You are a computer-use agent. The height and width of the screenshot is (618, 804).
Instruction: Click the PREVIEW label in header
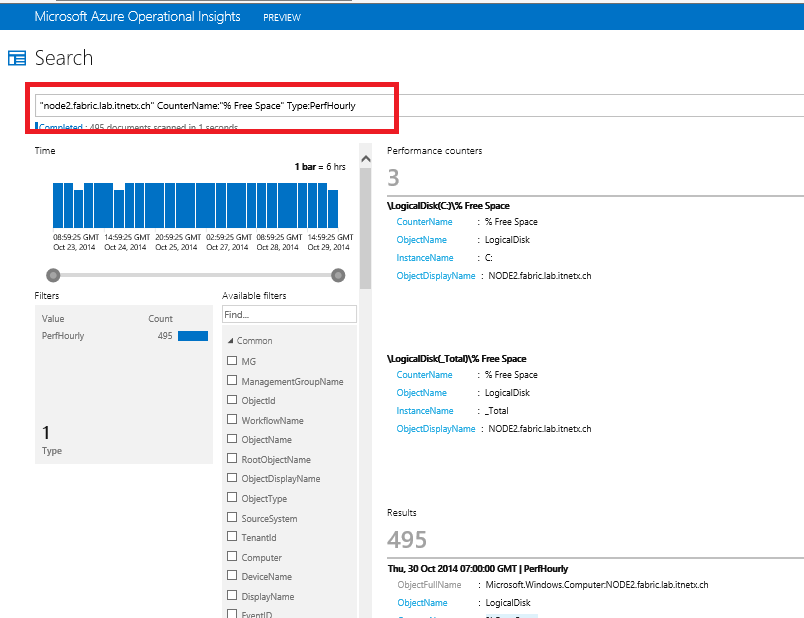point(282,17)
